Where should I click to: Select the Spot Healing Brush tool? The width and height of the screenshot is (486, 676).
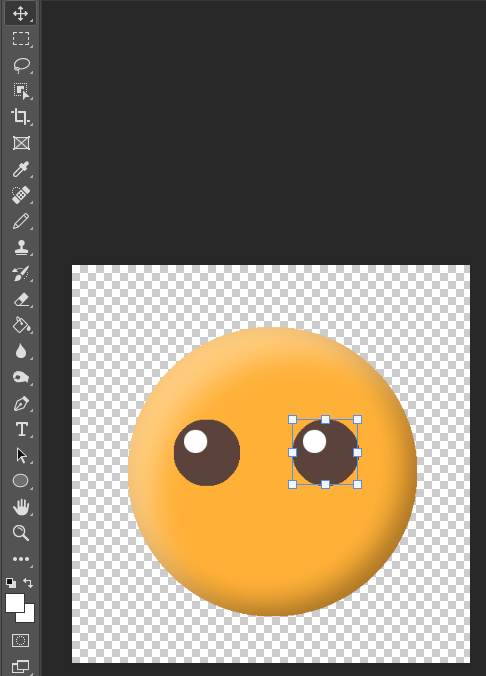coord(20,195)
